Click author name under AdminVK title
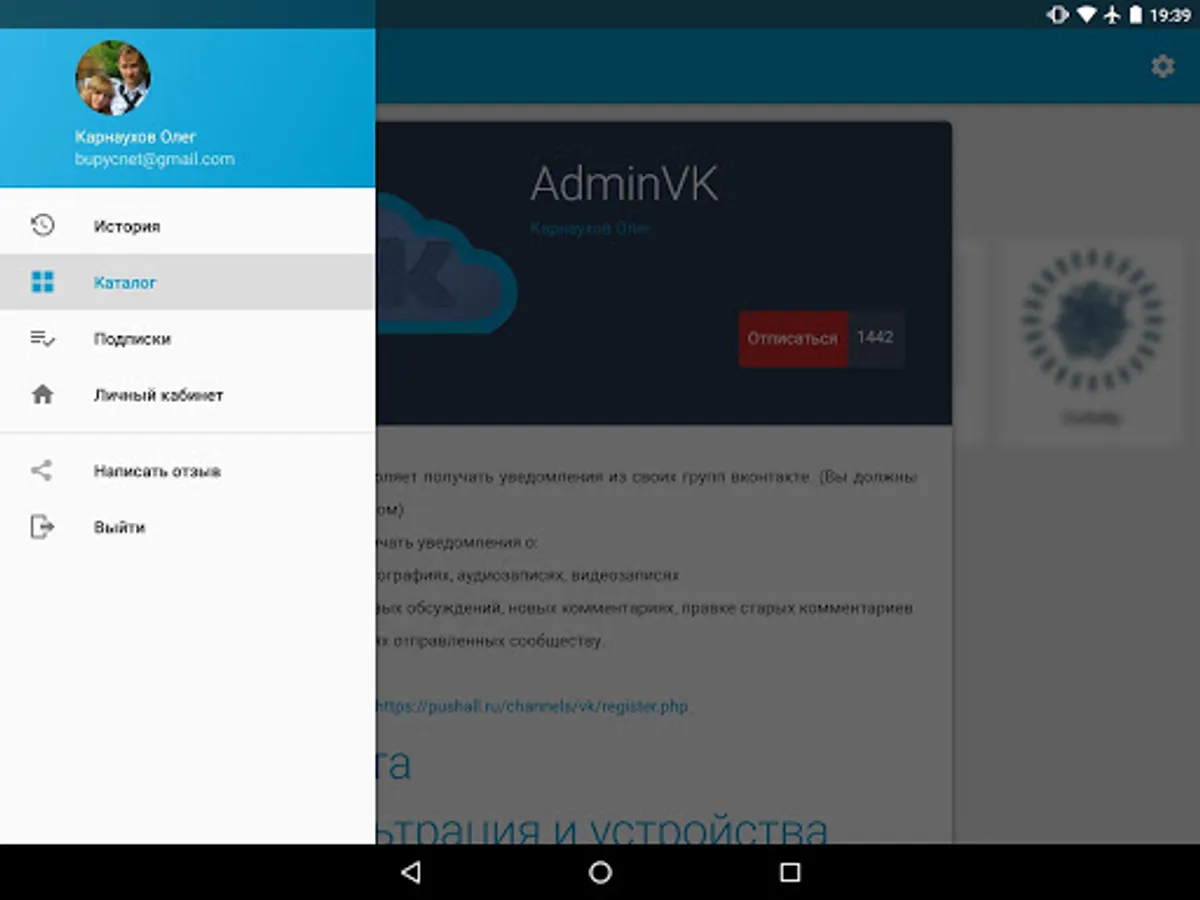 [x=590, y=229]
